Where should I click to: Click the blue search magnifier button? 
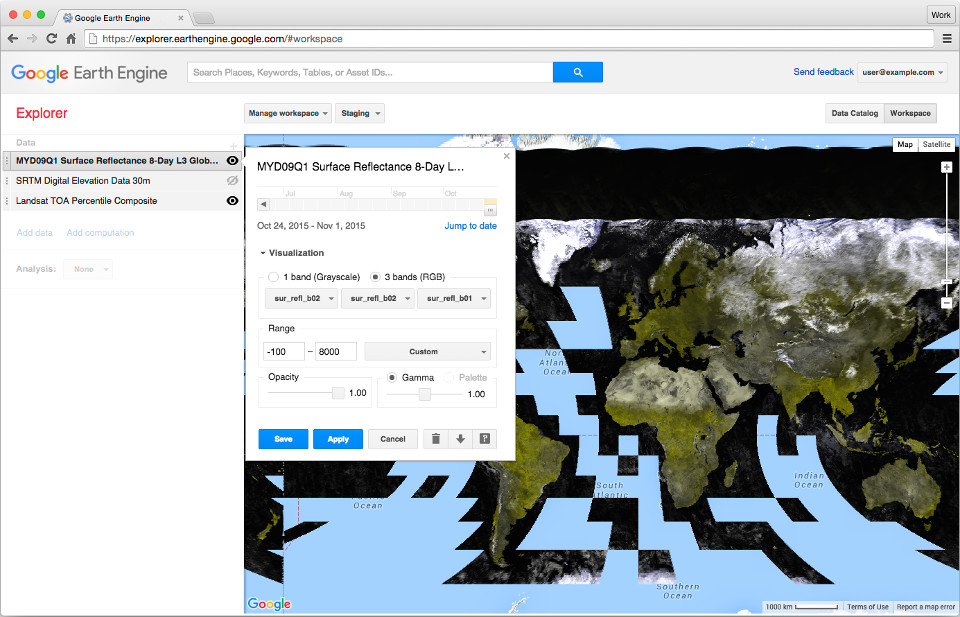577,72
